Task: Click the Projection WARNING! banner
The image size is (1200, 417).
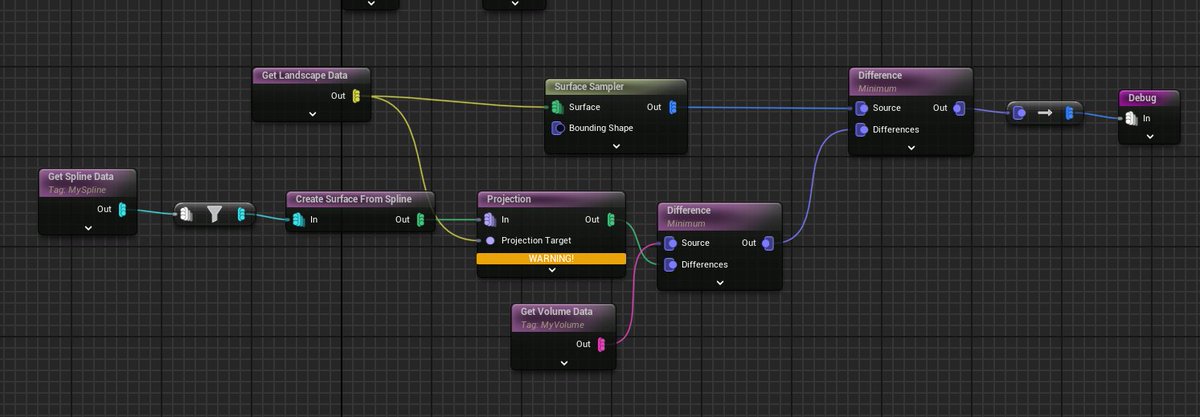Action: tap(551, 258)
